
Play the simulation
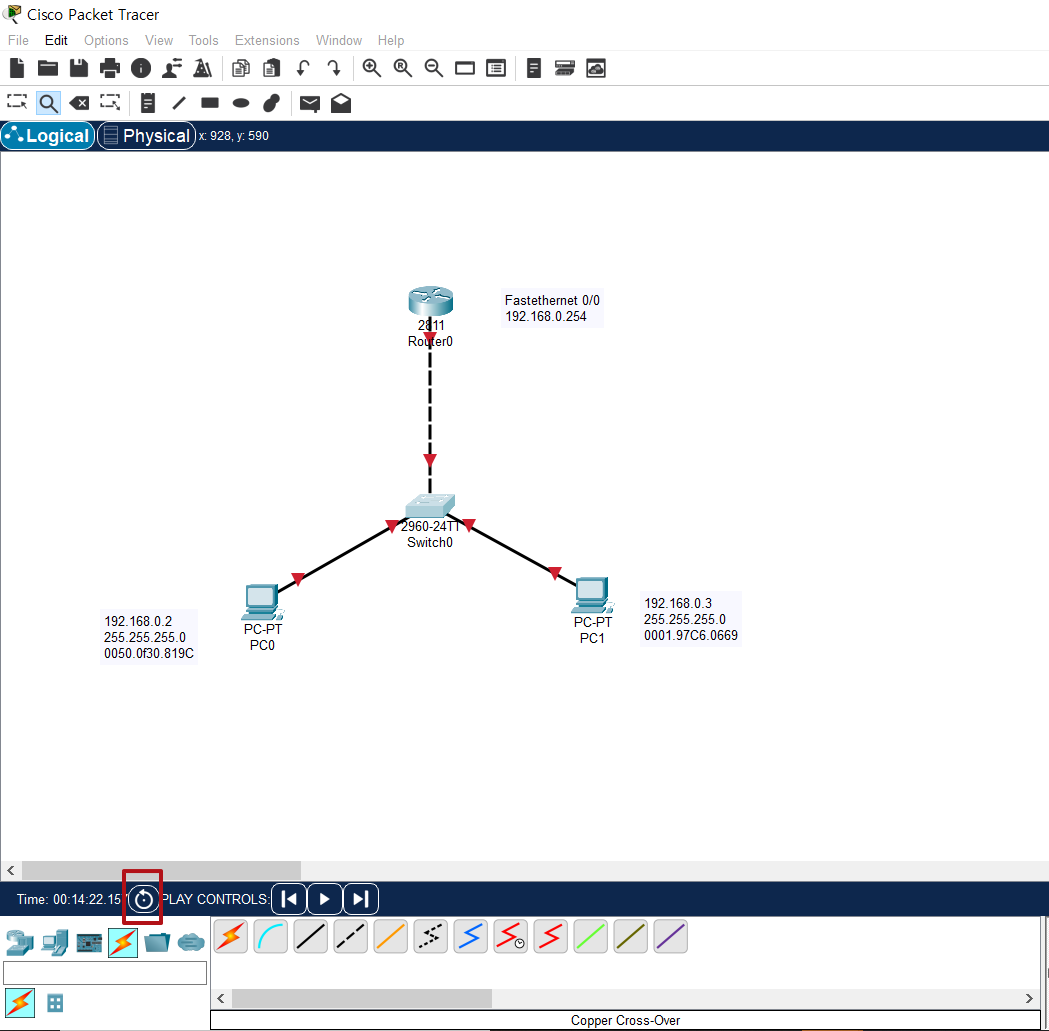click(324, 899)
